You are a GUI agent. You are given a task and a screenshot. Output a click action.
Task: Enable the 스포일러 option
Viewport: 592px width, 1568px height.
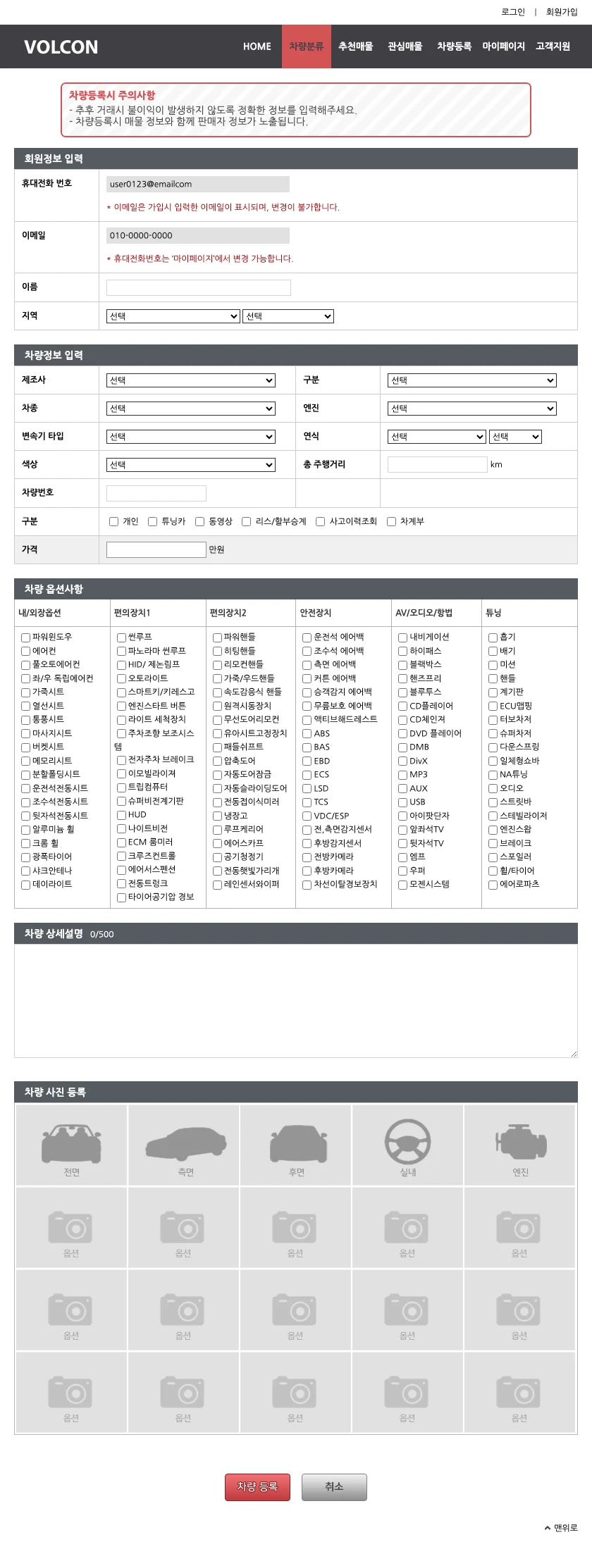click(x=493, y=858)
